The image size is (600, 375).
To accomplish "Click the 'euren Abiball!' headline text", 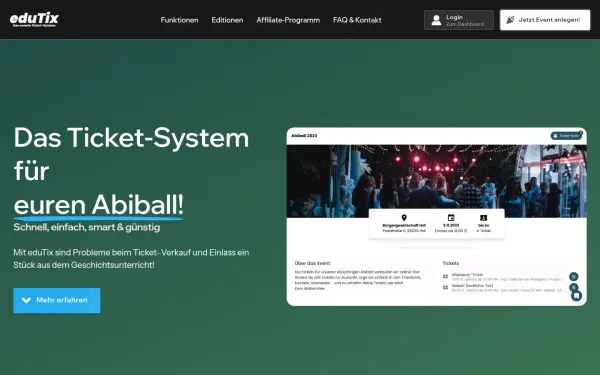I will (x=99, y=205).
